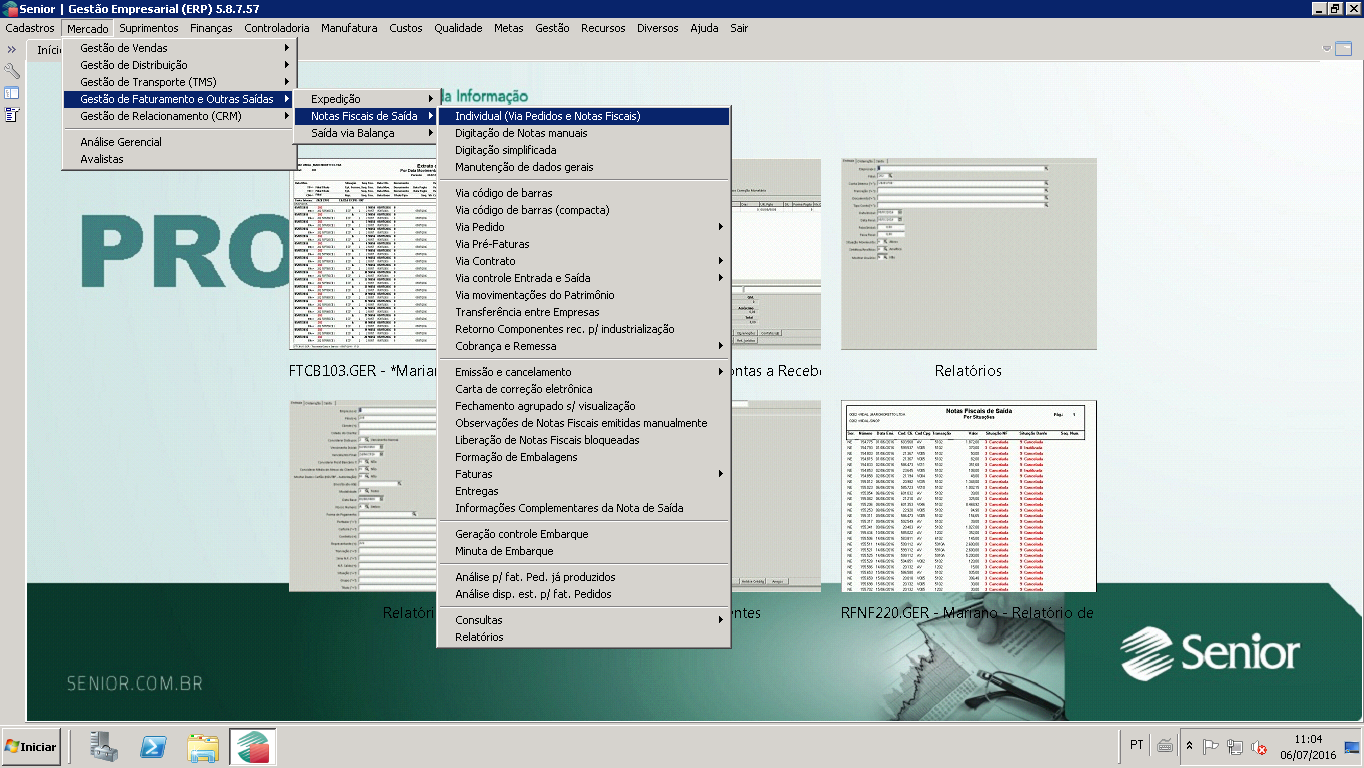Expand Emissão e cancelamento submenu
Screen dimensions: 1364x768
pyautogui.click(x=584, y=372)
